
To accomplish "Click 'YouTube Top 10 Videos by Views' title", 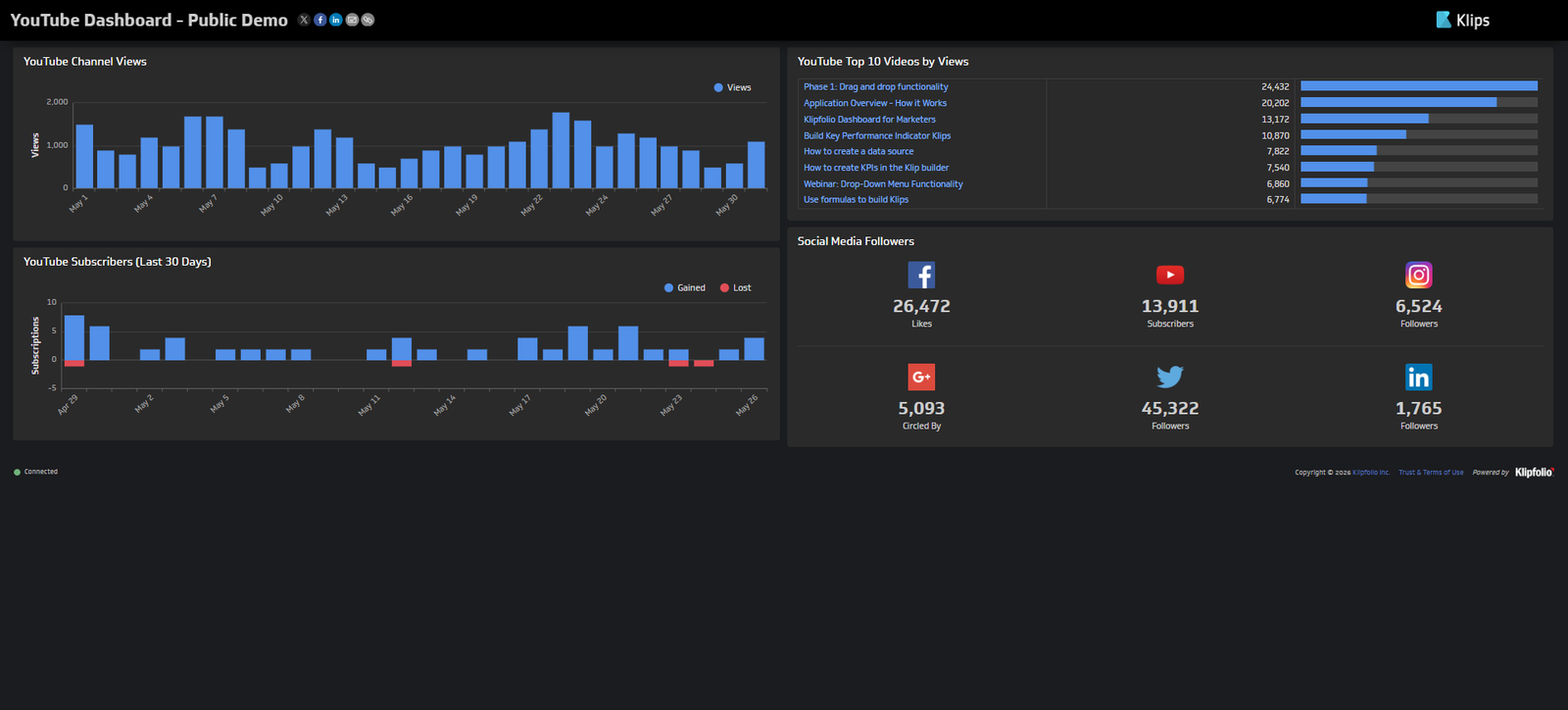I will pyautogui.click(x=883, y=61).
